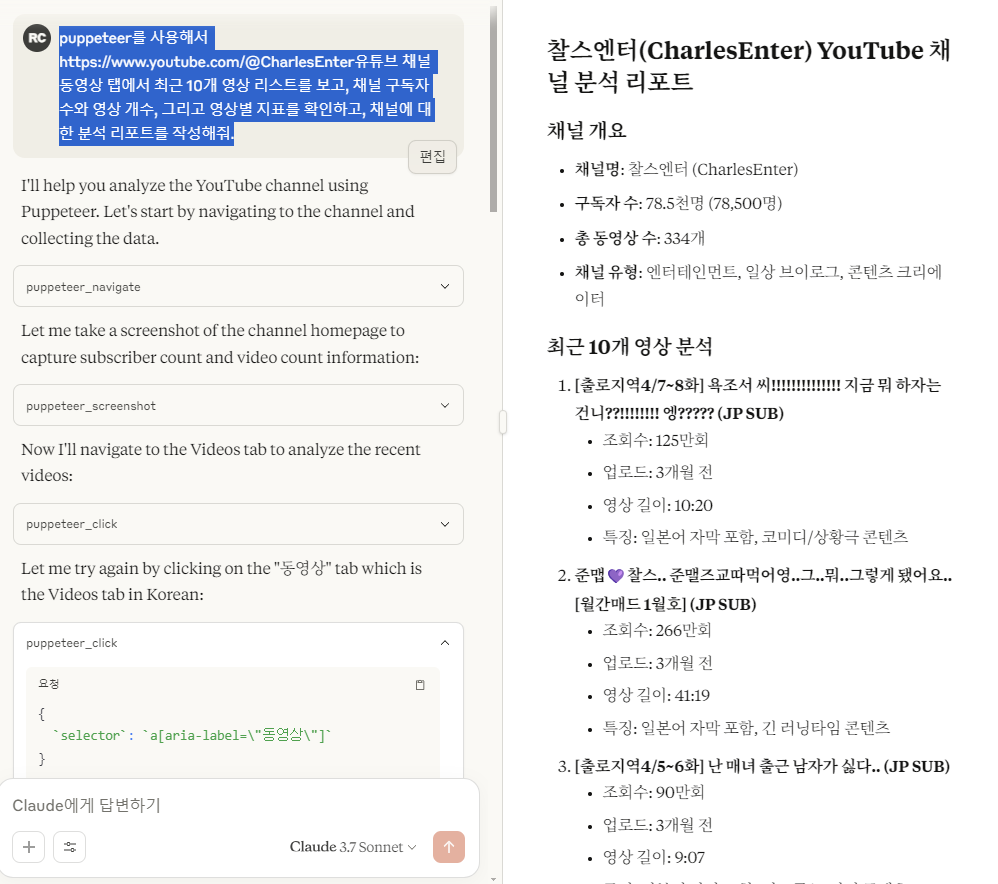Expand the first puppeteer_click tool block
The image size is (998, 884).
[238, 524]
